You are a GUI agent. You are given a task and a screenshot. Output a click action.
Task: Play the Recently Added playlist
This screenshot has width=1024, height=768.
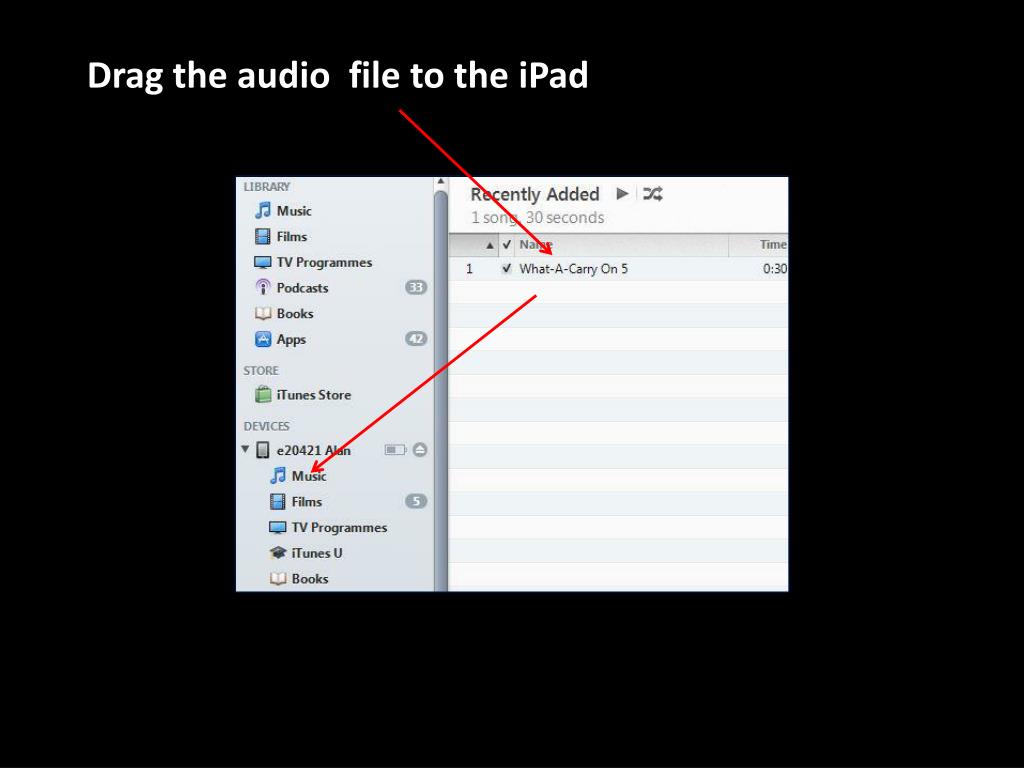[622, 193]
